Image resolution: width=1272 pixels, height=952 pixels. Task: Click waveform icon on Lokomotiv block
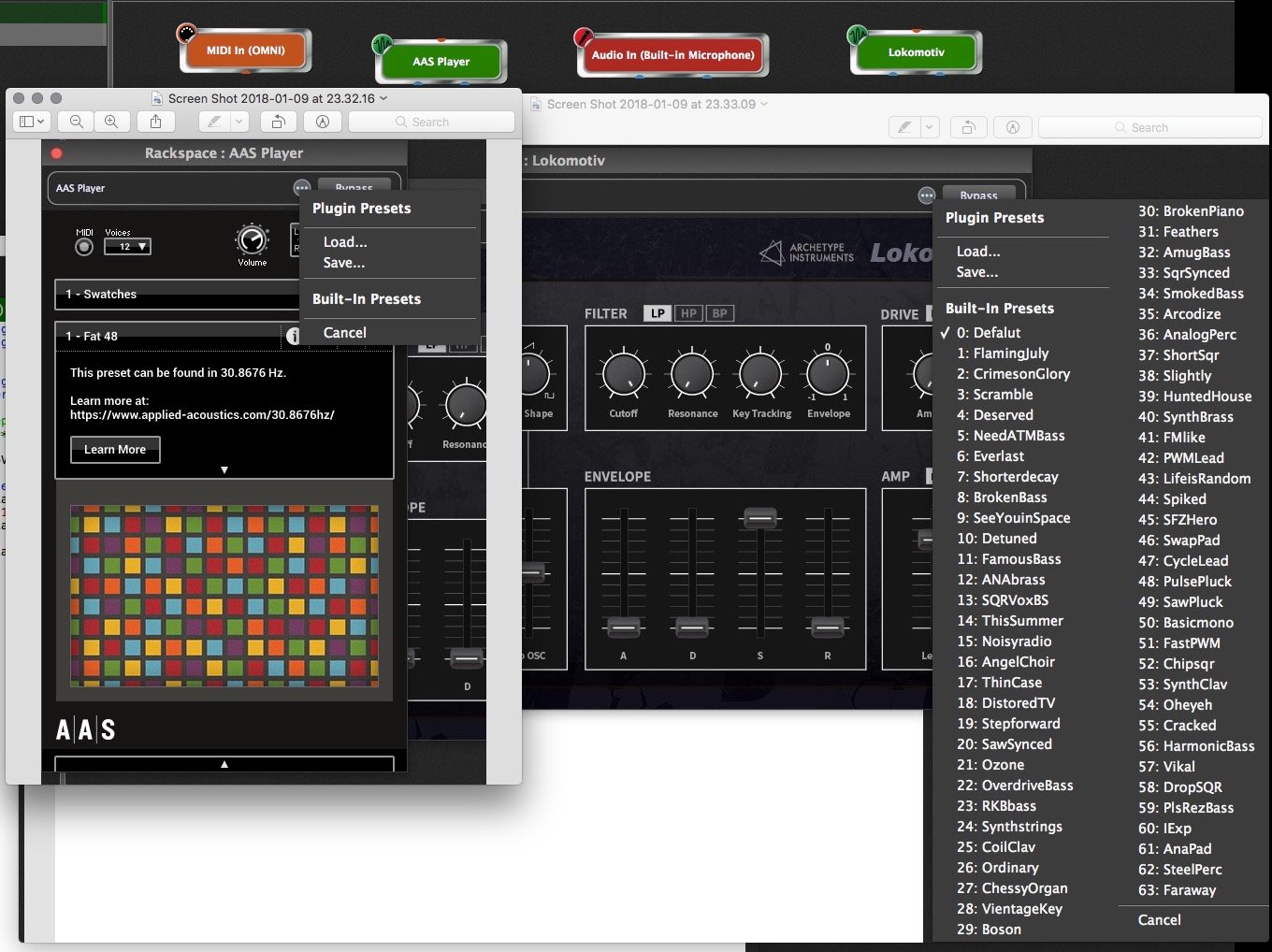(x=858, y=36)
